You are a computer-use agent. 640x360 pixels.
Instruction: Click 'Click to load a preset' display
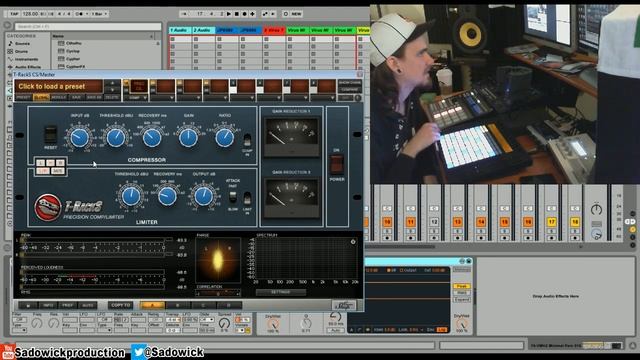59,87
